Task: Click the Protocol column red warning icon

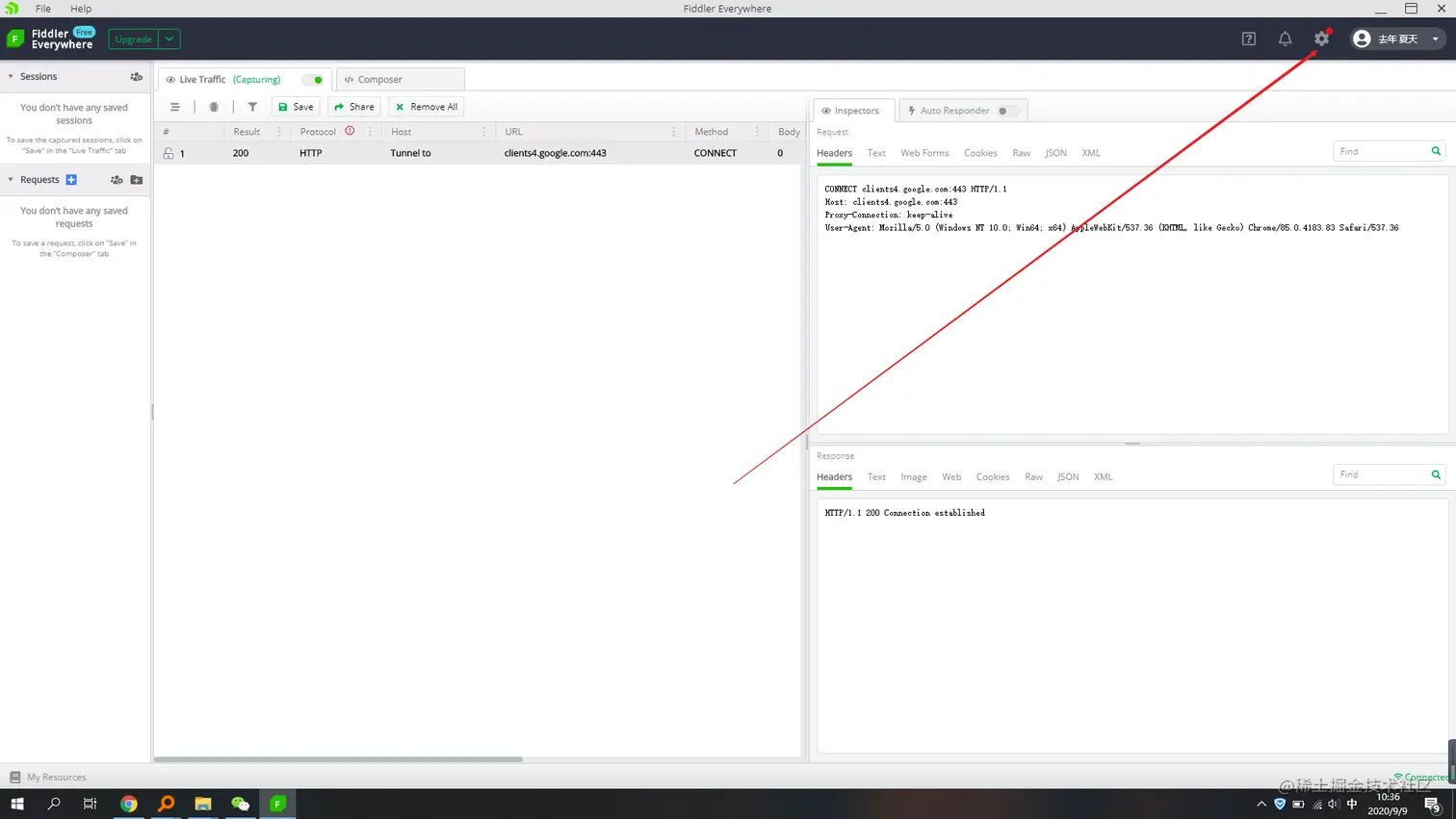Action: tap(350, 131)
